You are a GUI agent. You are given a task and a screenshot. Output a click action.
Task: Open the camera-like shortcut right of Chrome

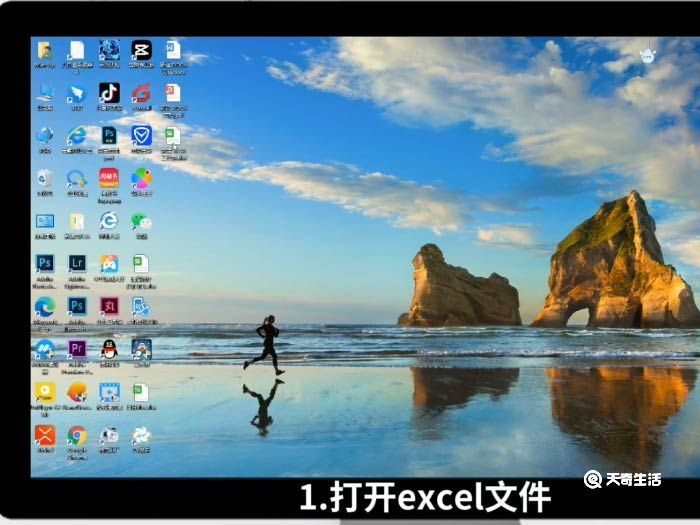(109, 435)
